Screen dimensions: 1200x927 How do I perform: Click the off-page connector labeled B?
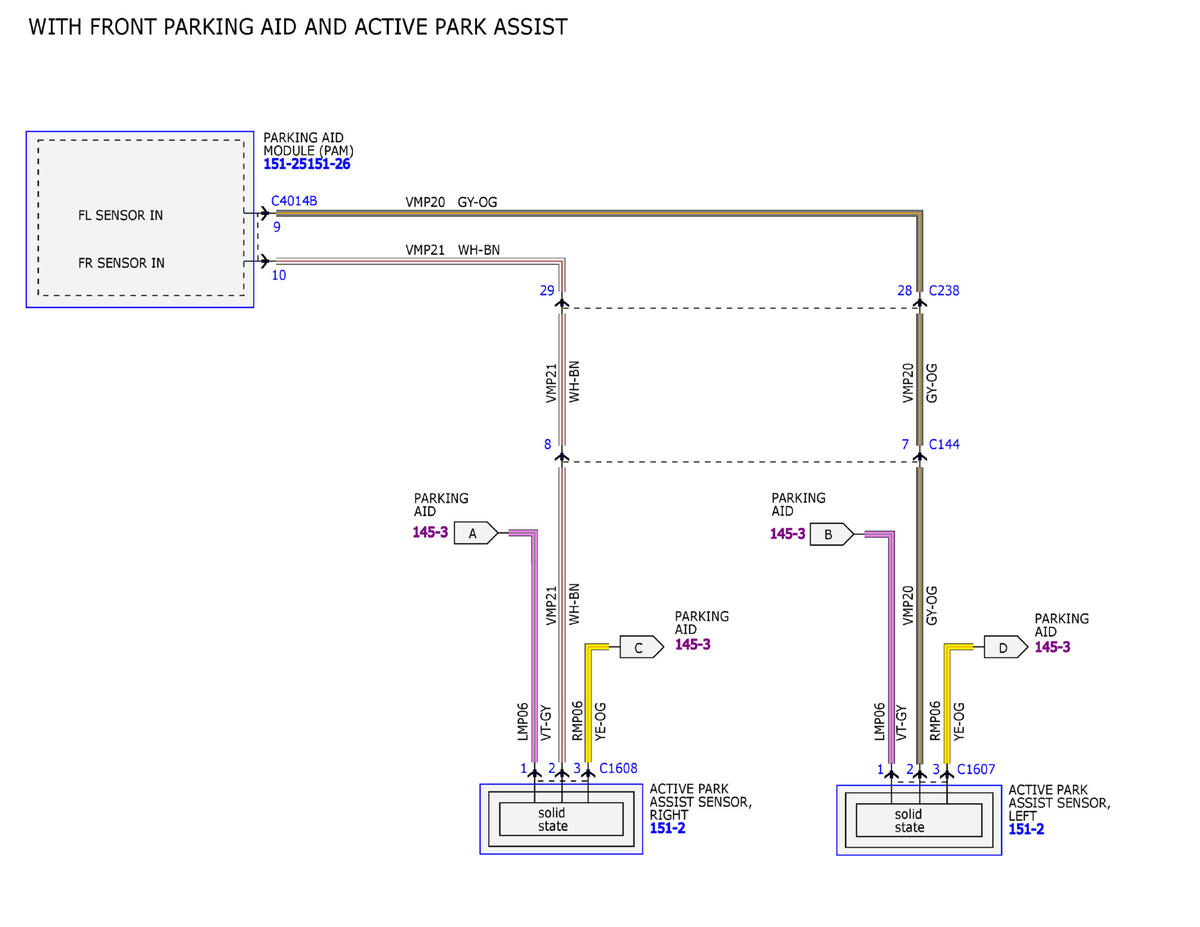832,534
